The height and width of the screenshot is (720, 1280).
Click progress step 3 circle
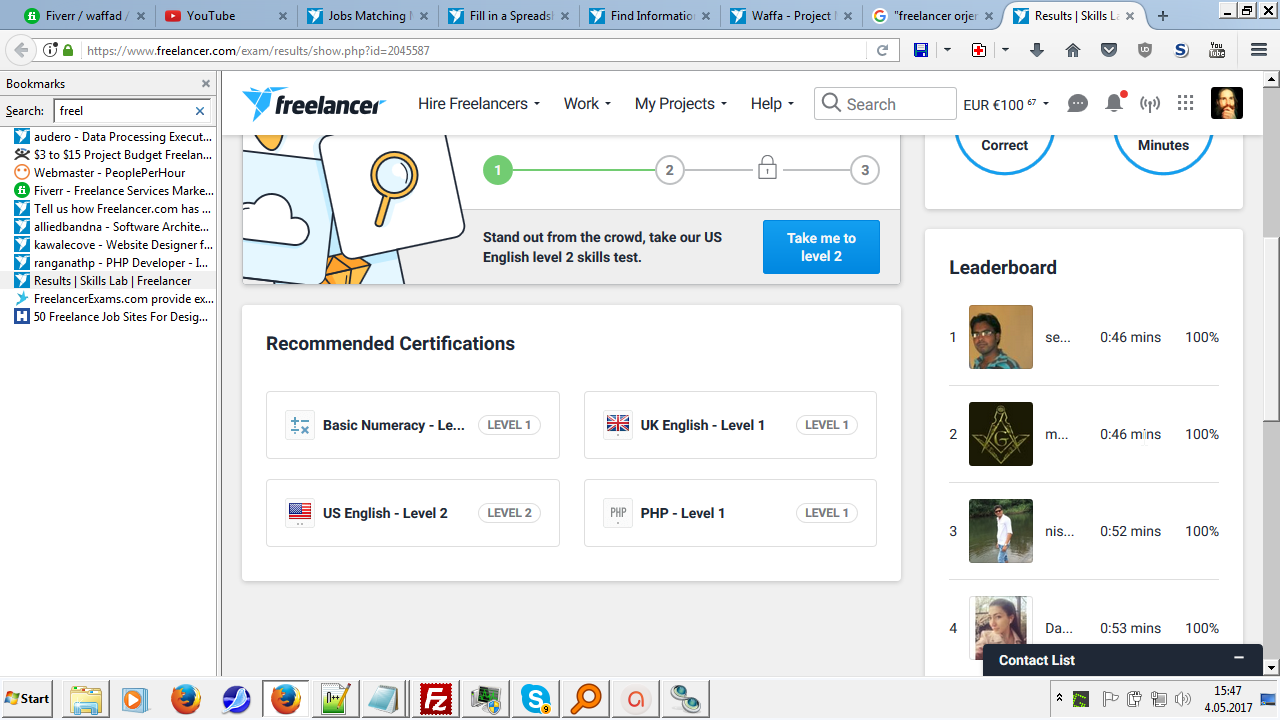865,170
